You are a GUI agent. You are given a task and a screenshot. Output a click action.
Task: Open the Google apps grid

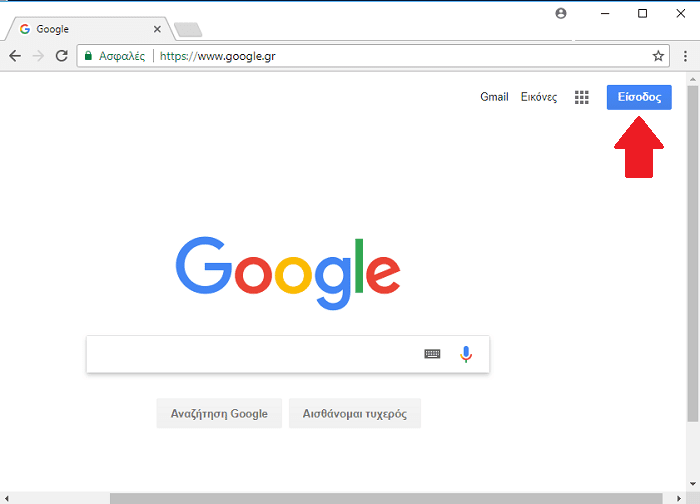581,97
